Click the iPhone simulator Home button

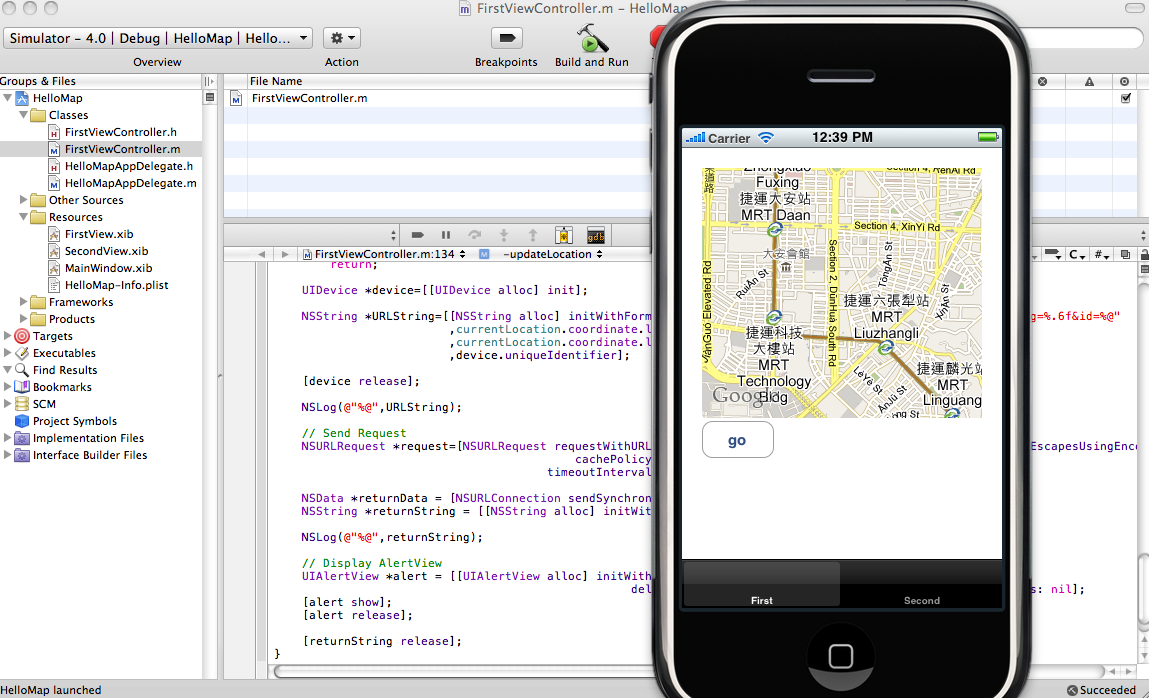840,656
